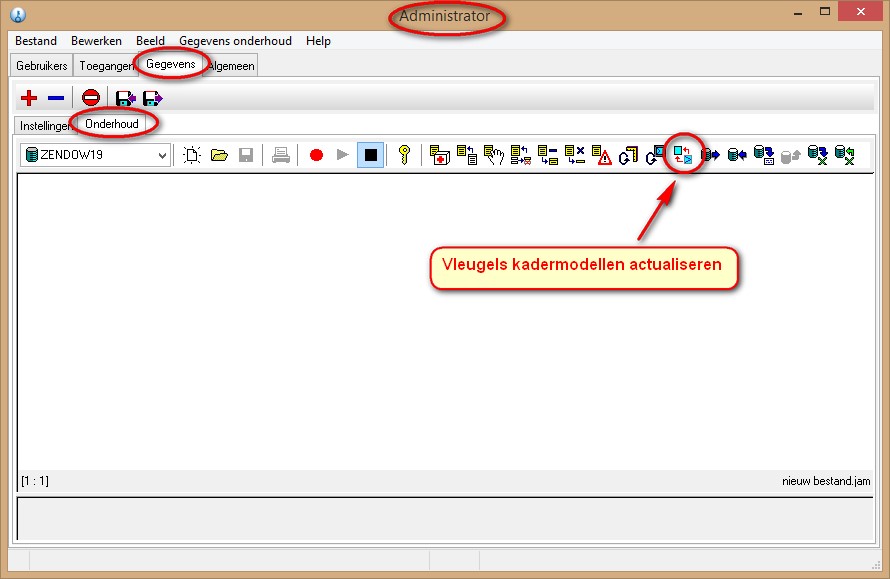
Task: Click yellow sheet with hand icon
Action: pyautogui.click(x=494, y=154)
